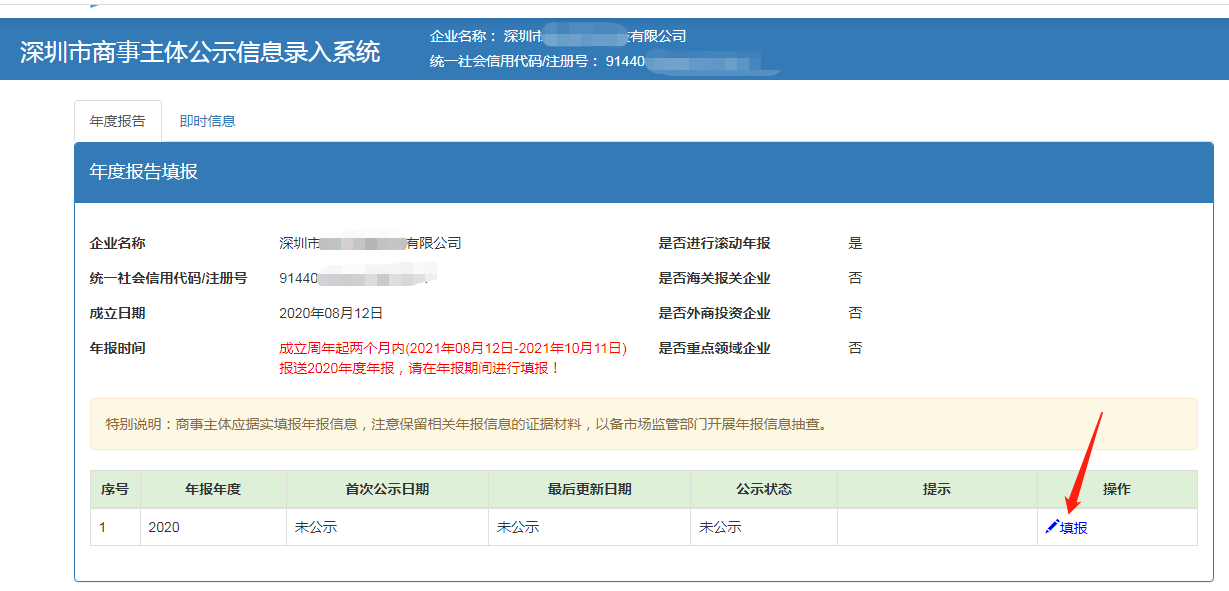Click 未公示 under 最后更新日期

click(x=518, y=527)
